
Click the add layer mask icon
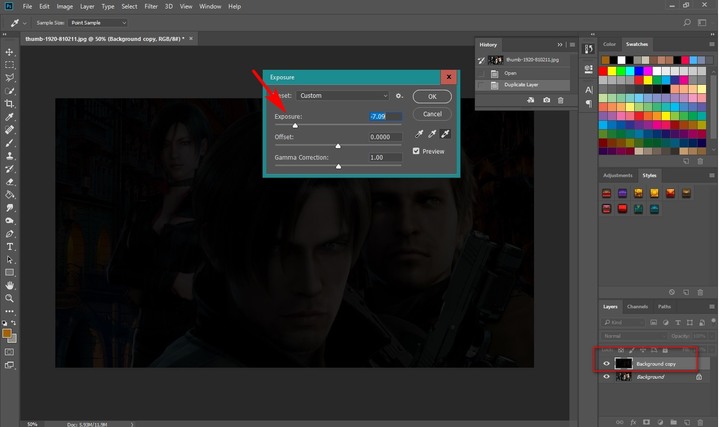click(647, 422)
